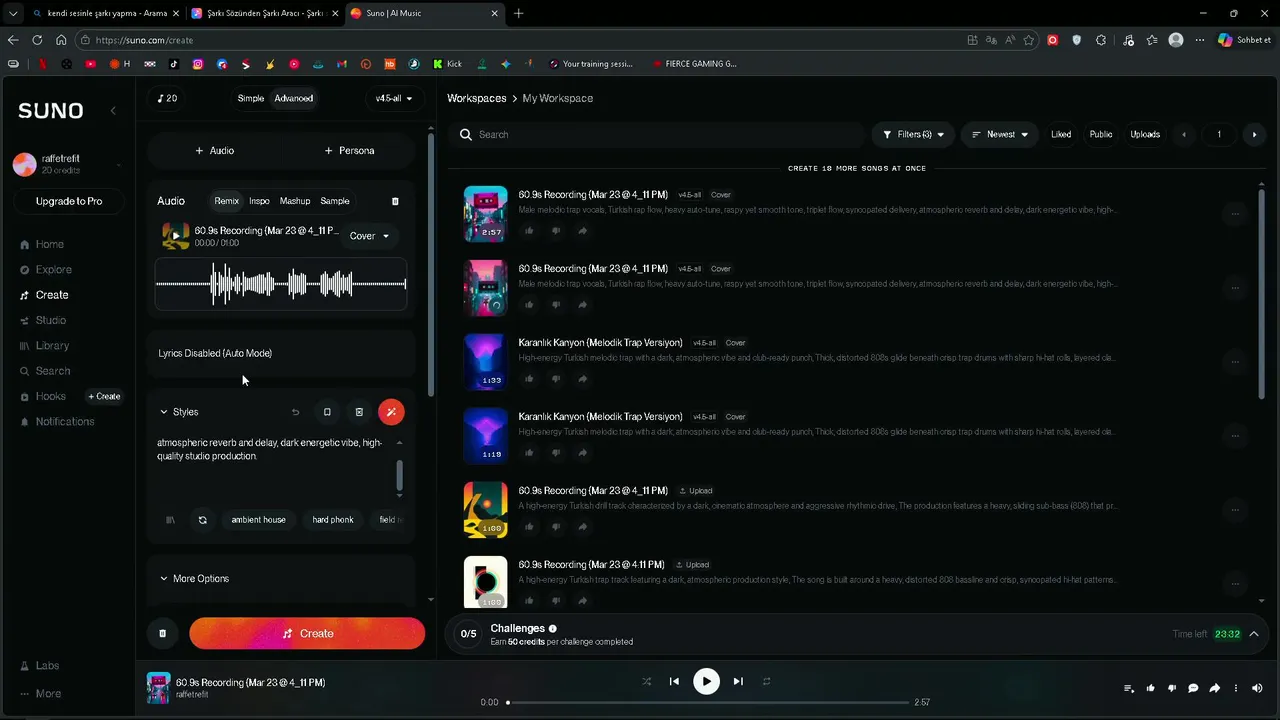This screenshot has height=720, width=1280.
Task: Open Hooks in the sidebar
Action: [x=42, y=396]
